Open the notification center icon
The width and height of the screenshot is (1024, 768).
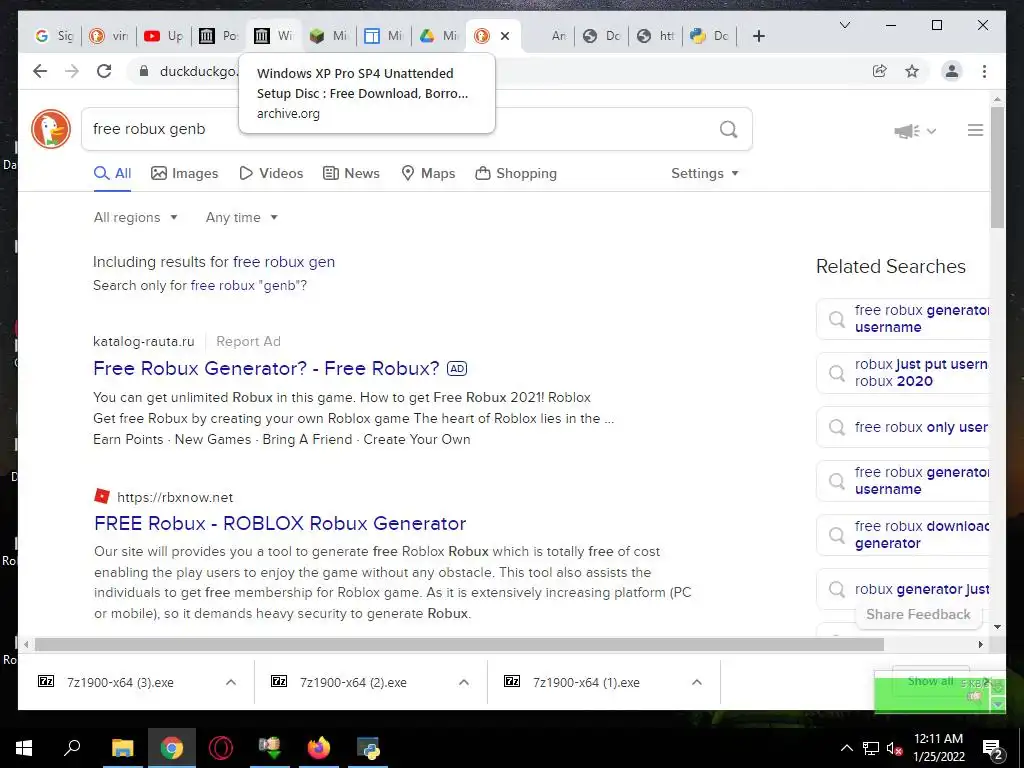(x=992, y=748)
